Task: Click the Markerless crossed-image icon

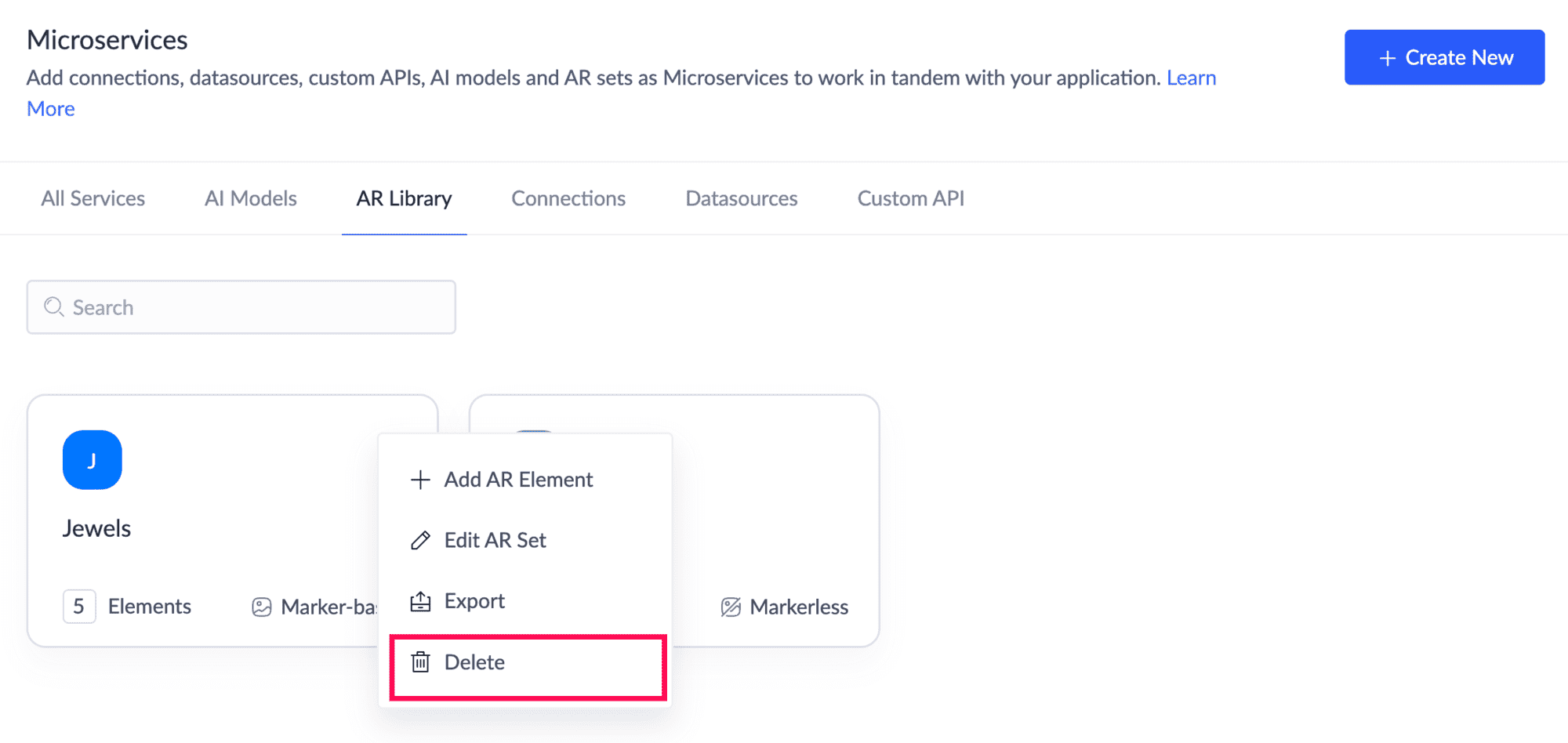Action: click(731, 607)
